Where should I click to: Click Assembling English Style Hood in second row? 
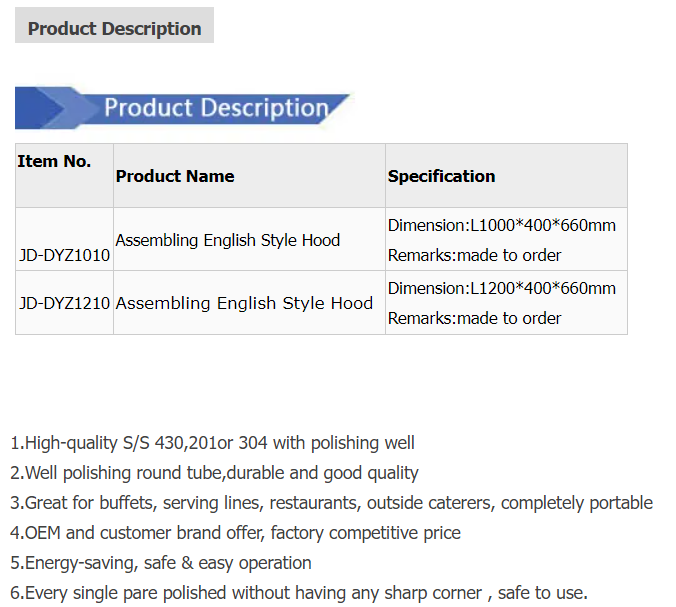tap(244, 303)
